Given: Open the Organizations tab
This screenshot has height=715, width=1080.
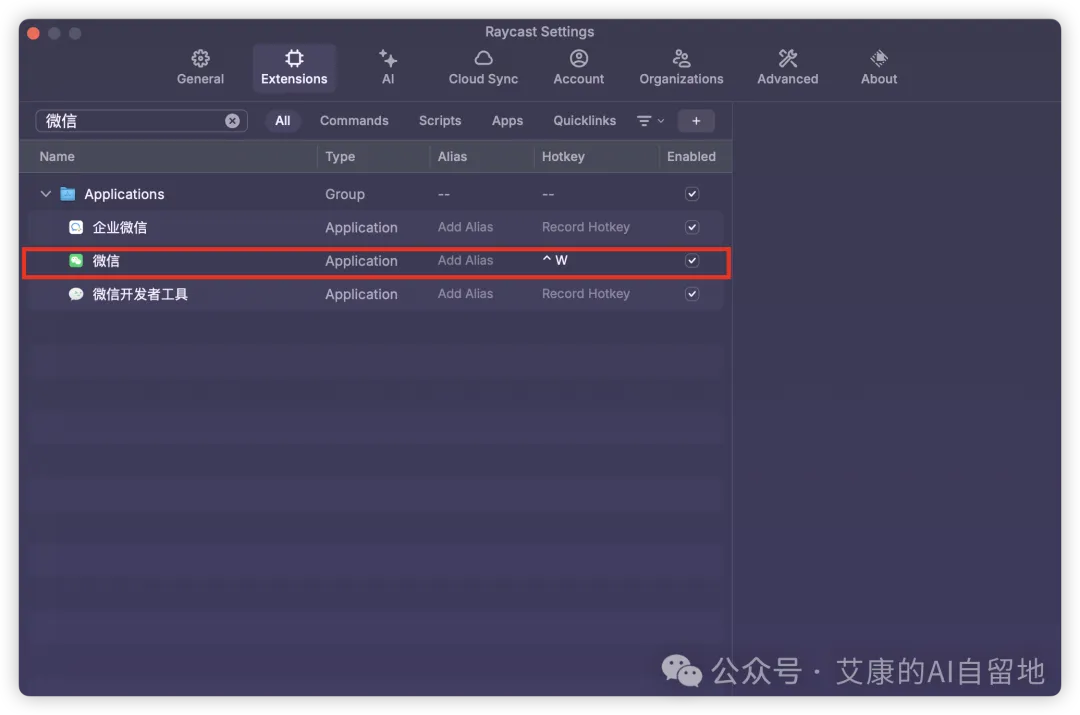Looking at the screenshot, I should [x=681, y=68].
